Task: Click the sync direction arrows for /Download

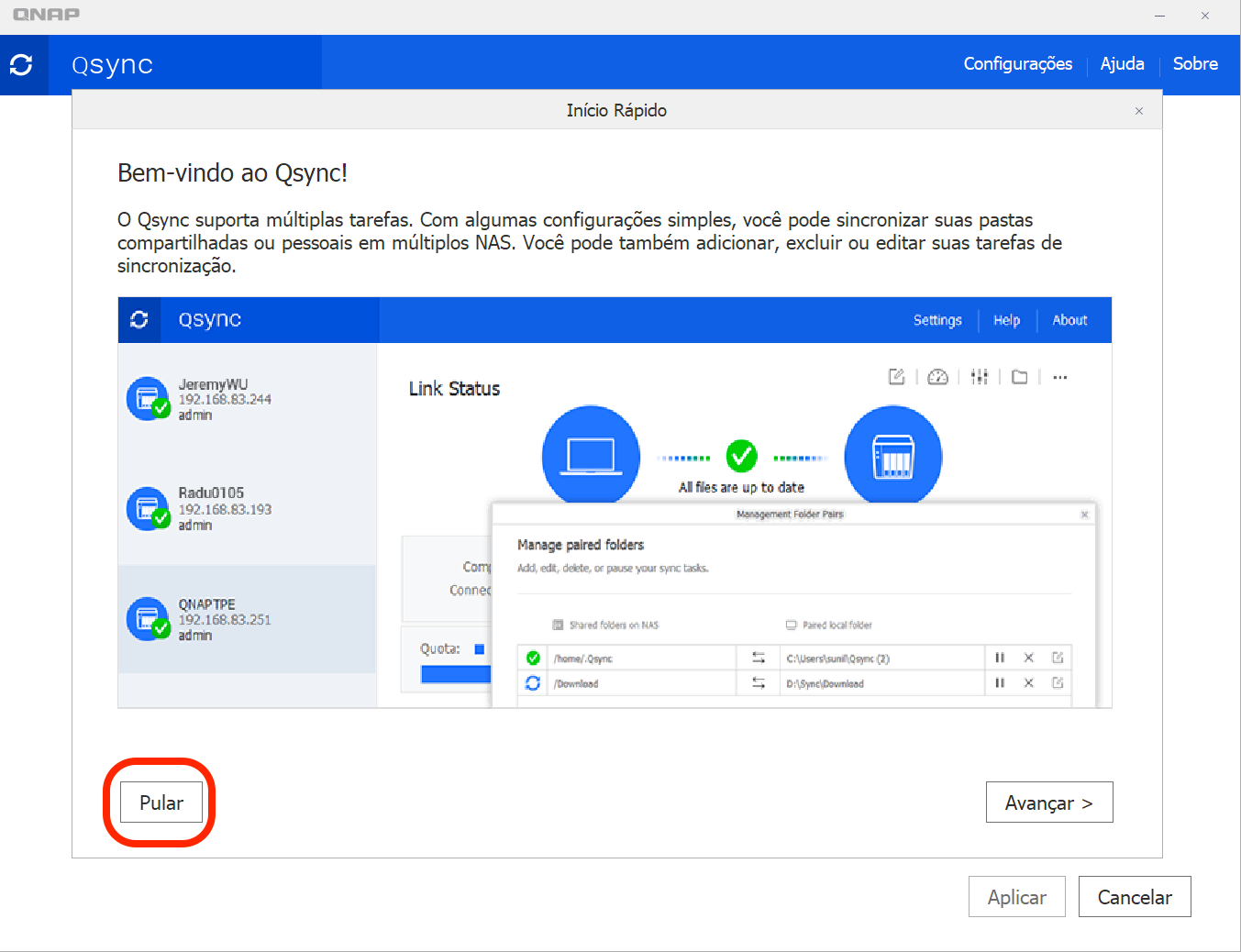Action: 759,682
